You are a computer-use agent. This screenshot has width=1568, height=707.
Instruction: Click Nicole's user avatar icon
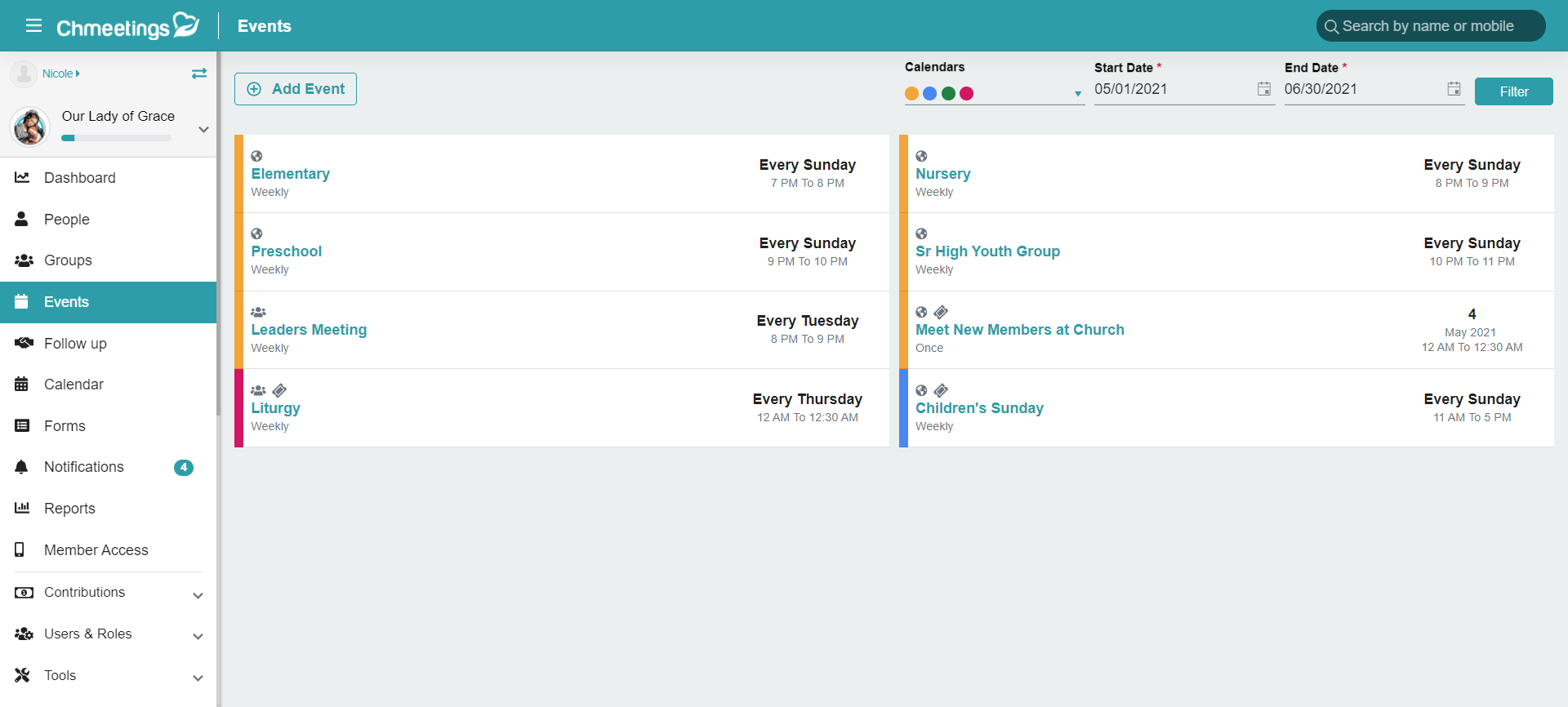(24, 73)
